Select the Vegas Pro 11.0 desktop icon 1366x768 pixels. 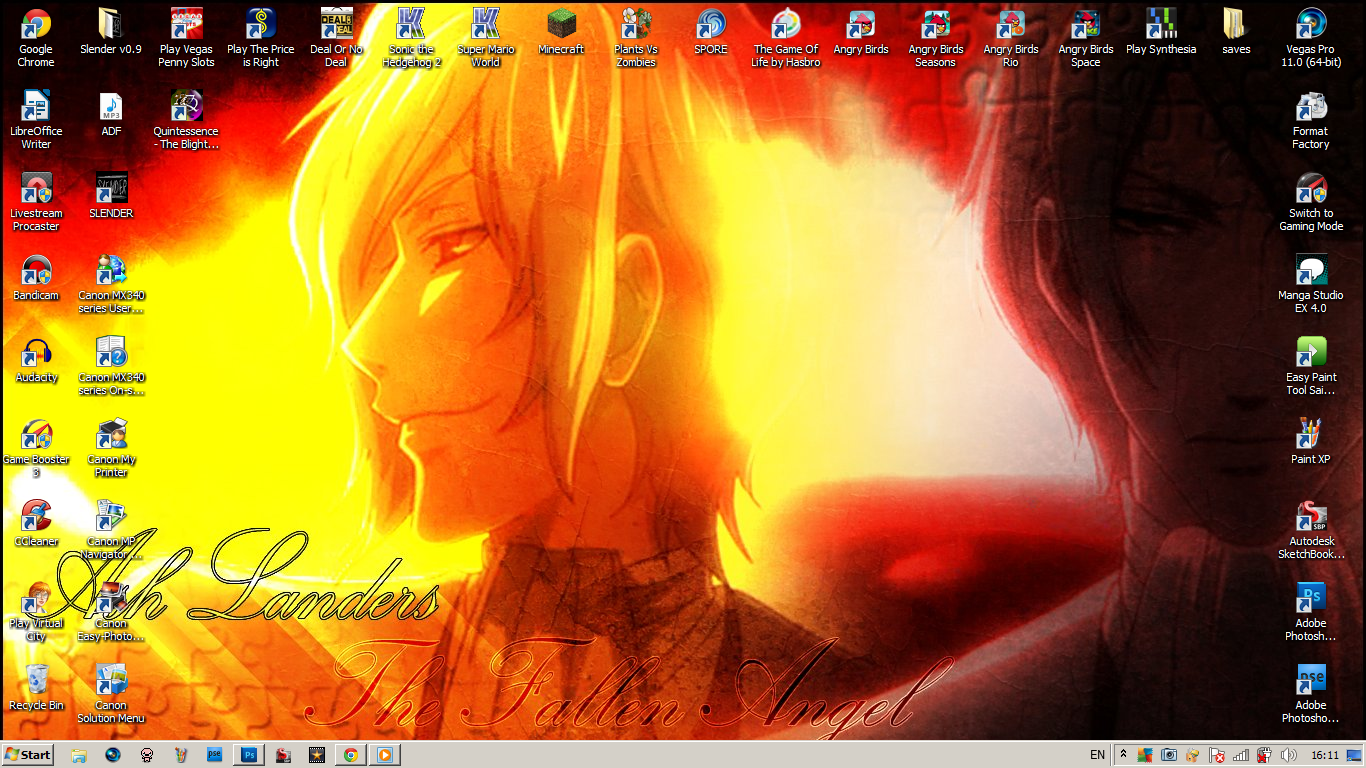1310,24
